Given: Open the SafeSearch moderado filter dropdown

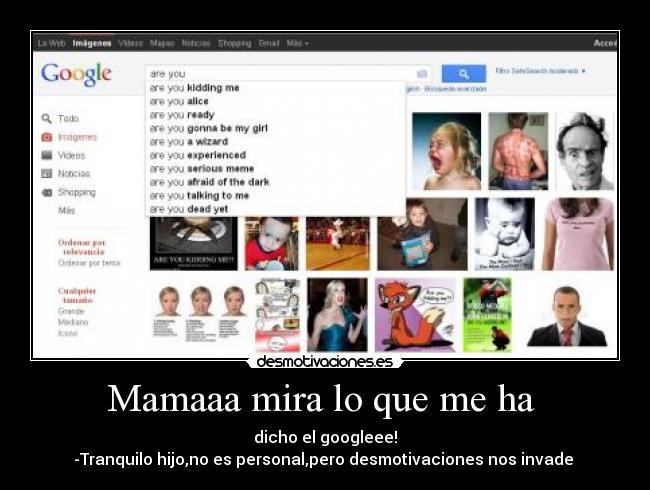Looking at the screenshot, I should pos(541,71).
